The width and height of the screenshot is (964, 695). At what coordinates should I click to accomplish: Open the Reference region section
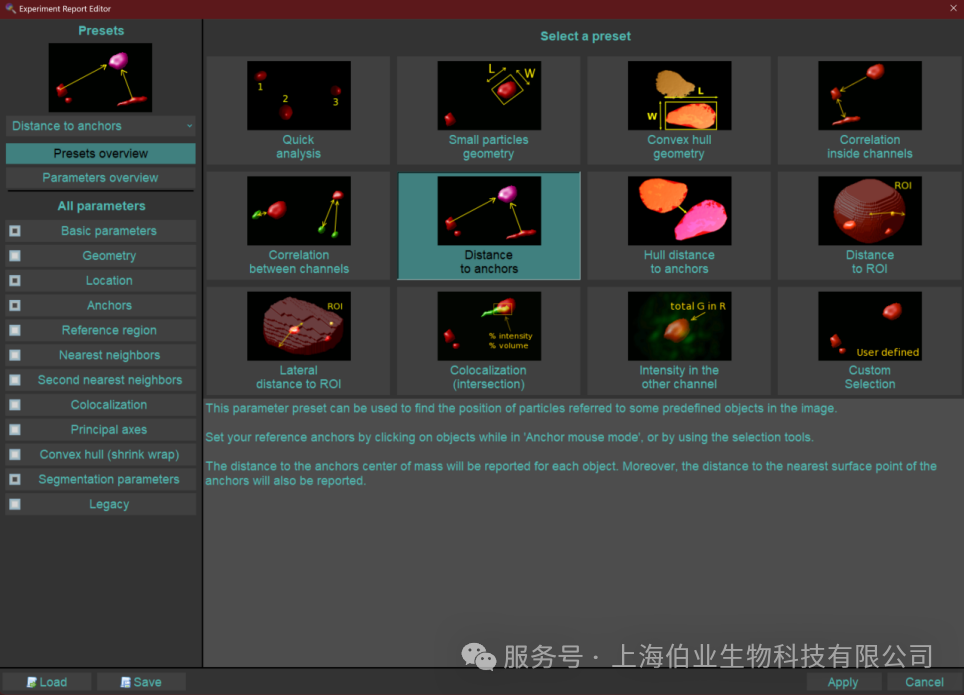tap(109, 330)
